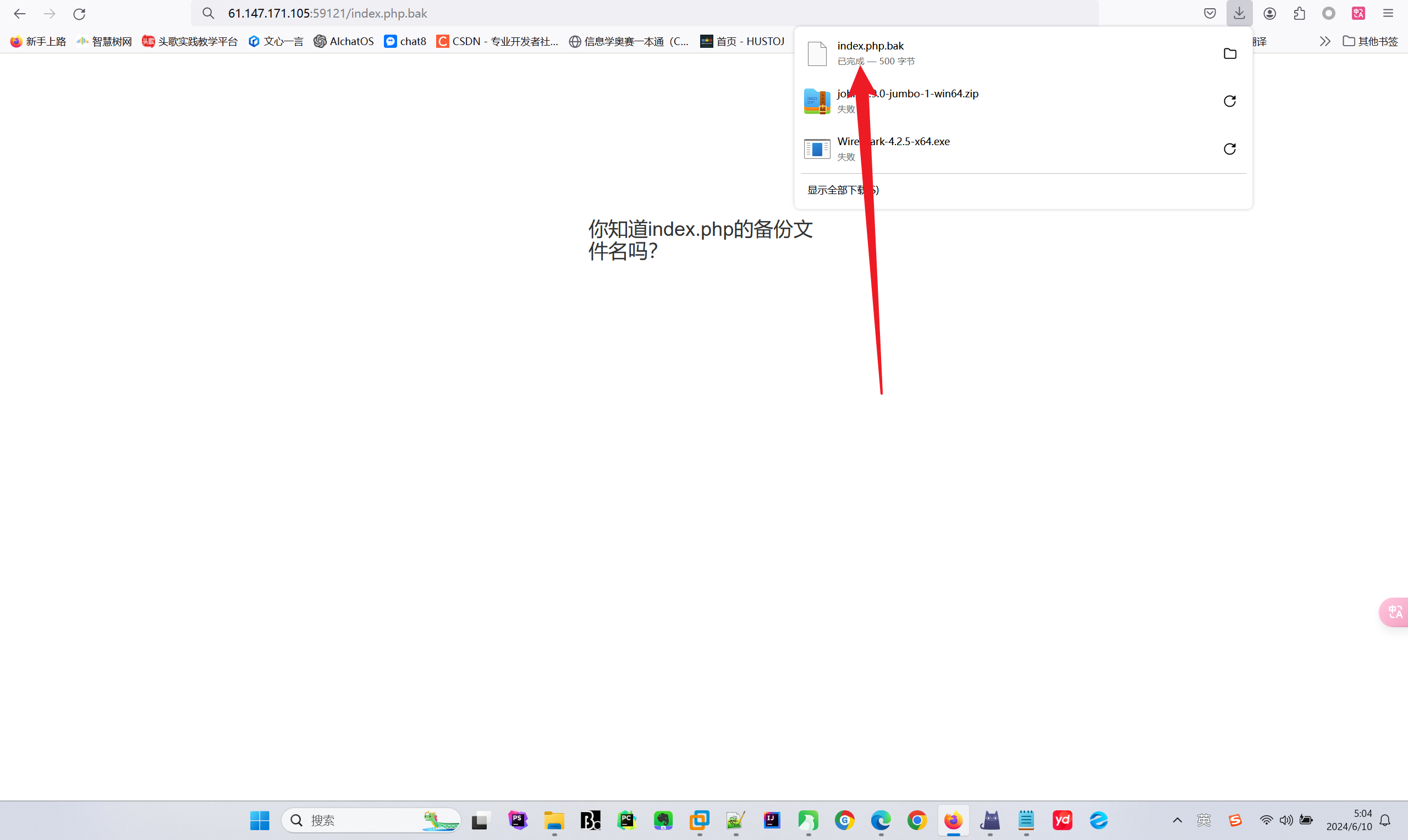Image resolution: width=1408 pixels, height=840 pixels.
Task: Open the browser download panel icon
Action: click(1239, 13)
